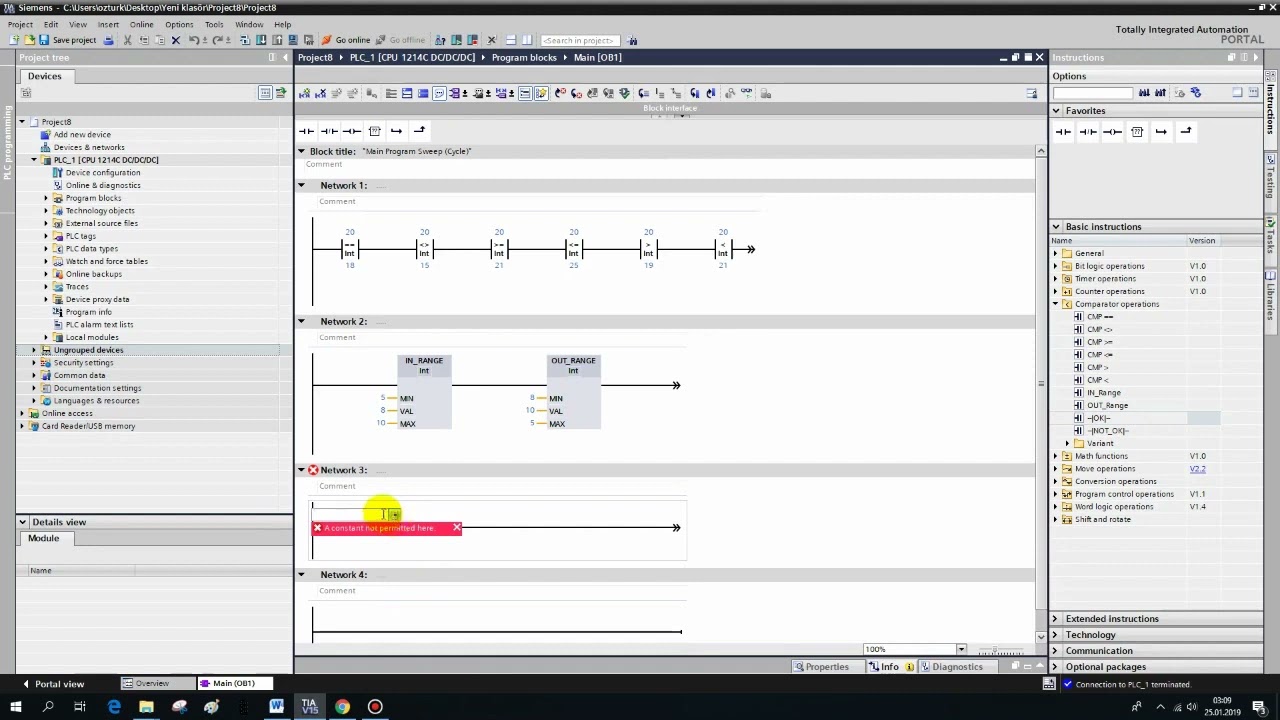Expand Program blocks in the project tree
Viewport: 1280px width, 720px height.
click(x=45, y=198)
